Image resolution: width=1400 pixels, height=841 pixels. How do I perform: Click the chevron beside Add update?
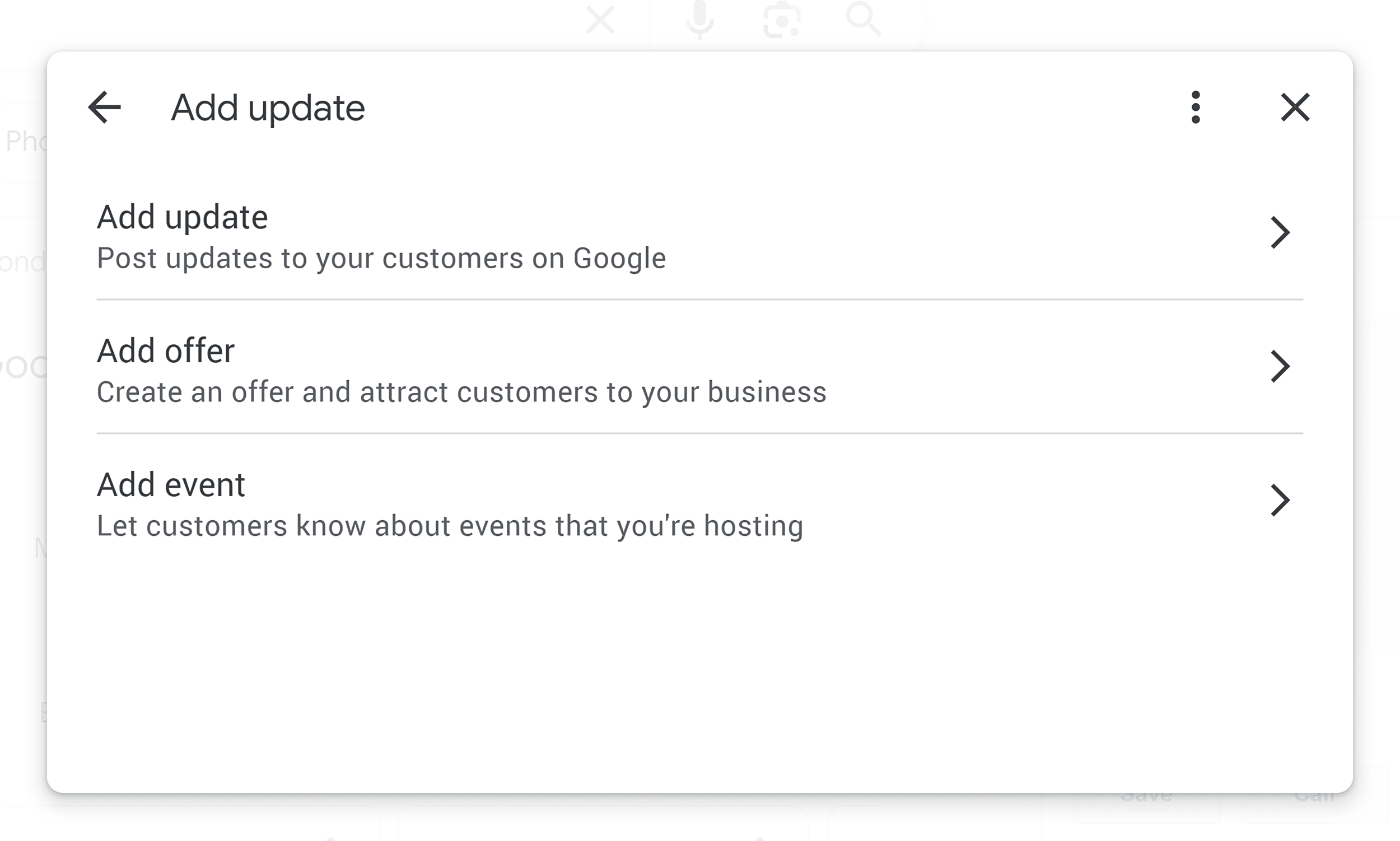pyautogui.click(x=1281, y=232)
